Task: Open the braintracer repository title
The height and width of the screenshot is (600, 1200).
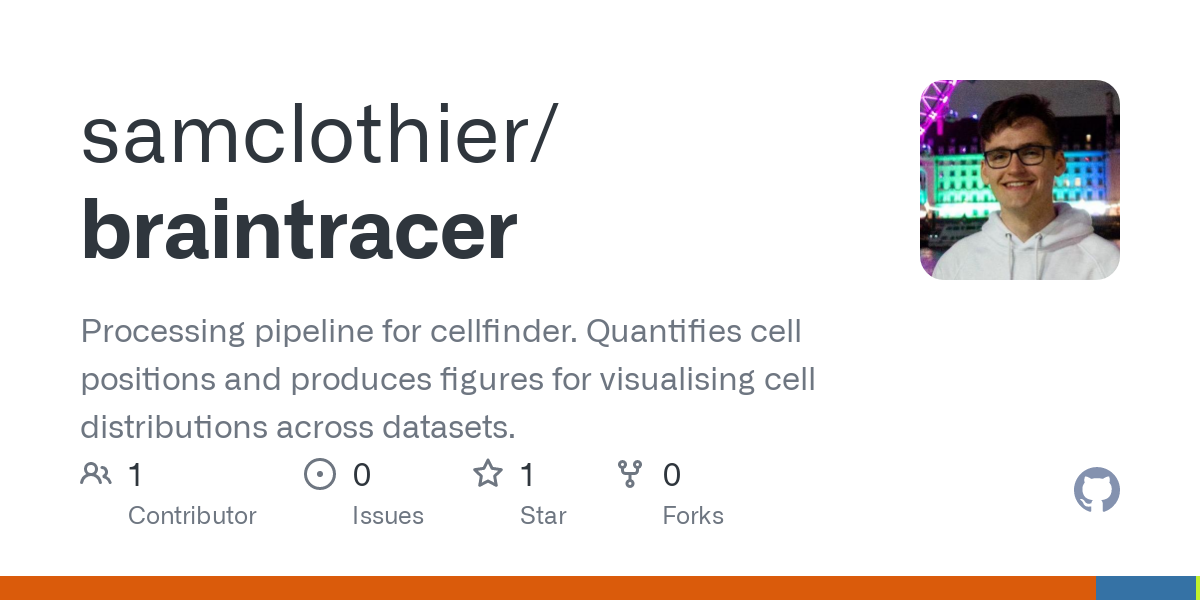Action: click(x=299, y=230)
